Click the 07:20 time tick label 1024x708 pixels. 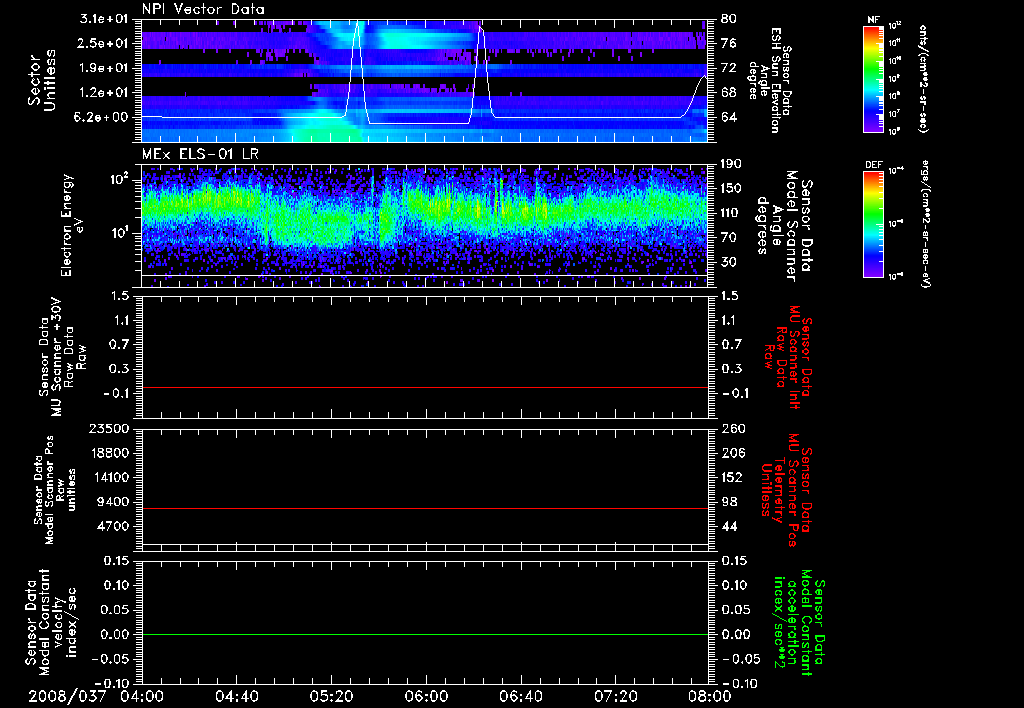point(615,697)
